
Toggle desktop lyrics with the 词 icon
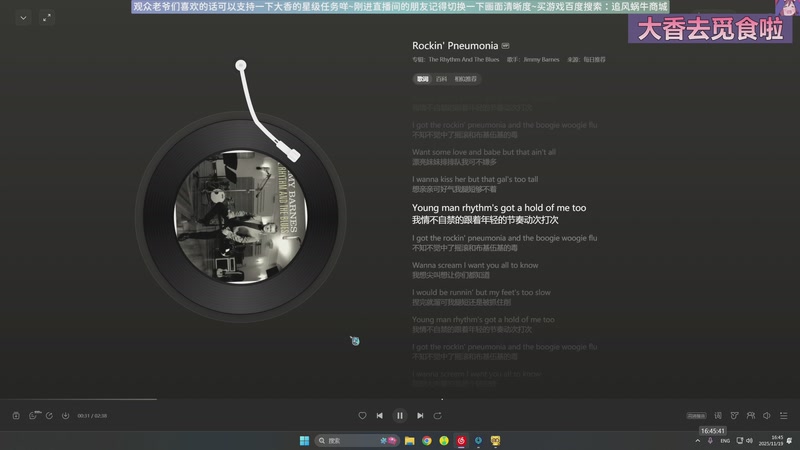[718, 416]
